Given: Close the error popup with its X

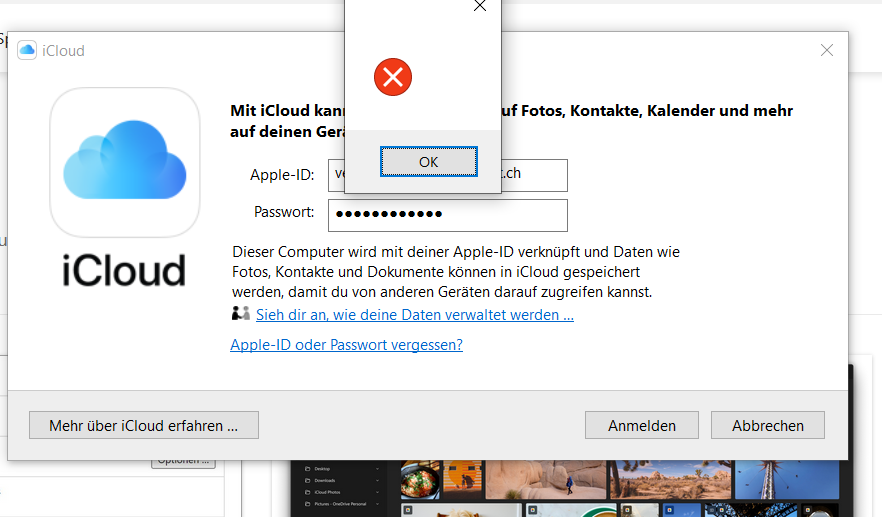Looking at the screenshot, I should click(480, 6).
